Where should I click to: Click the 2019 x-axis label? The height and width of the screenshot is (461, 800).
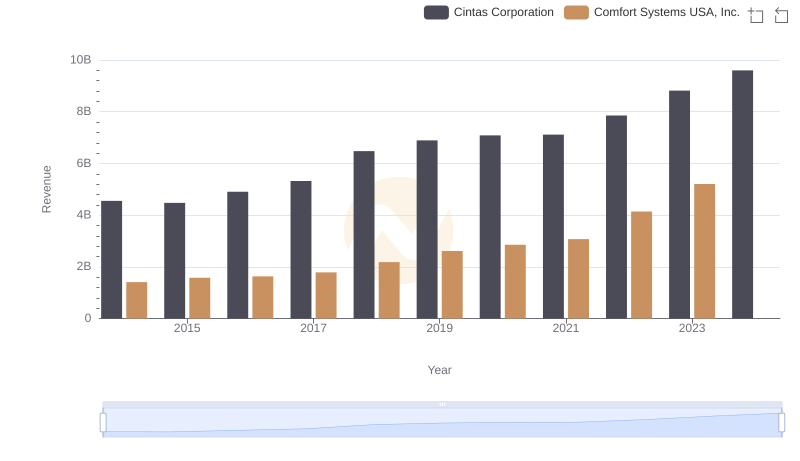click(439, 328)
